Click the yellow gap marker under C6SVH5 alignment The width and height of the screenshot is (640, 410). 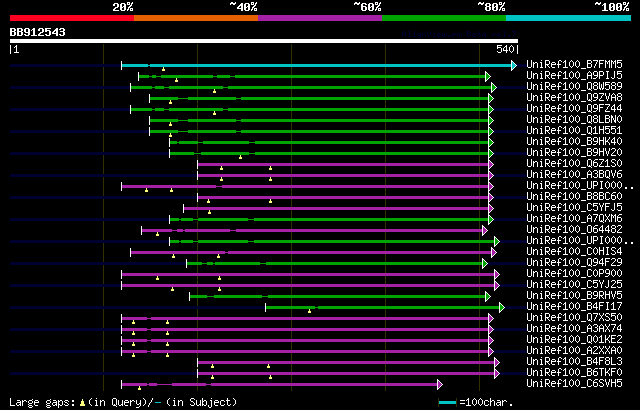(140, 388)
